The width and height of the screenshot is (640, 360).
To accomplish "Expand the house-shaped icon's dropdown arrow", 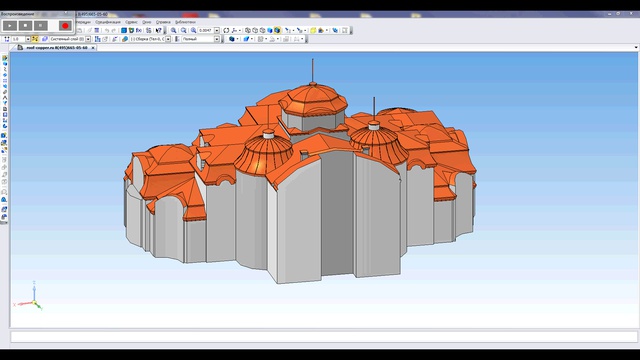I will tap(327, 30).
